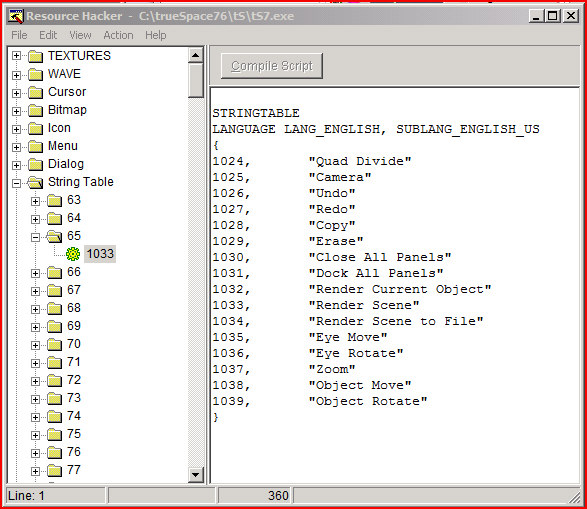Select the Dialog folder icon
587x509 pixels.
click(x=36, y=164)
